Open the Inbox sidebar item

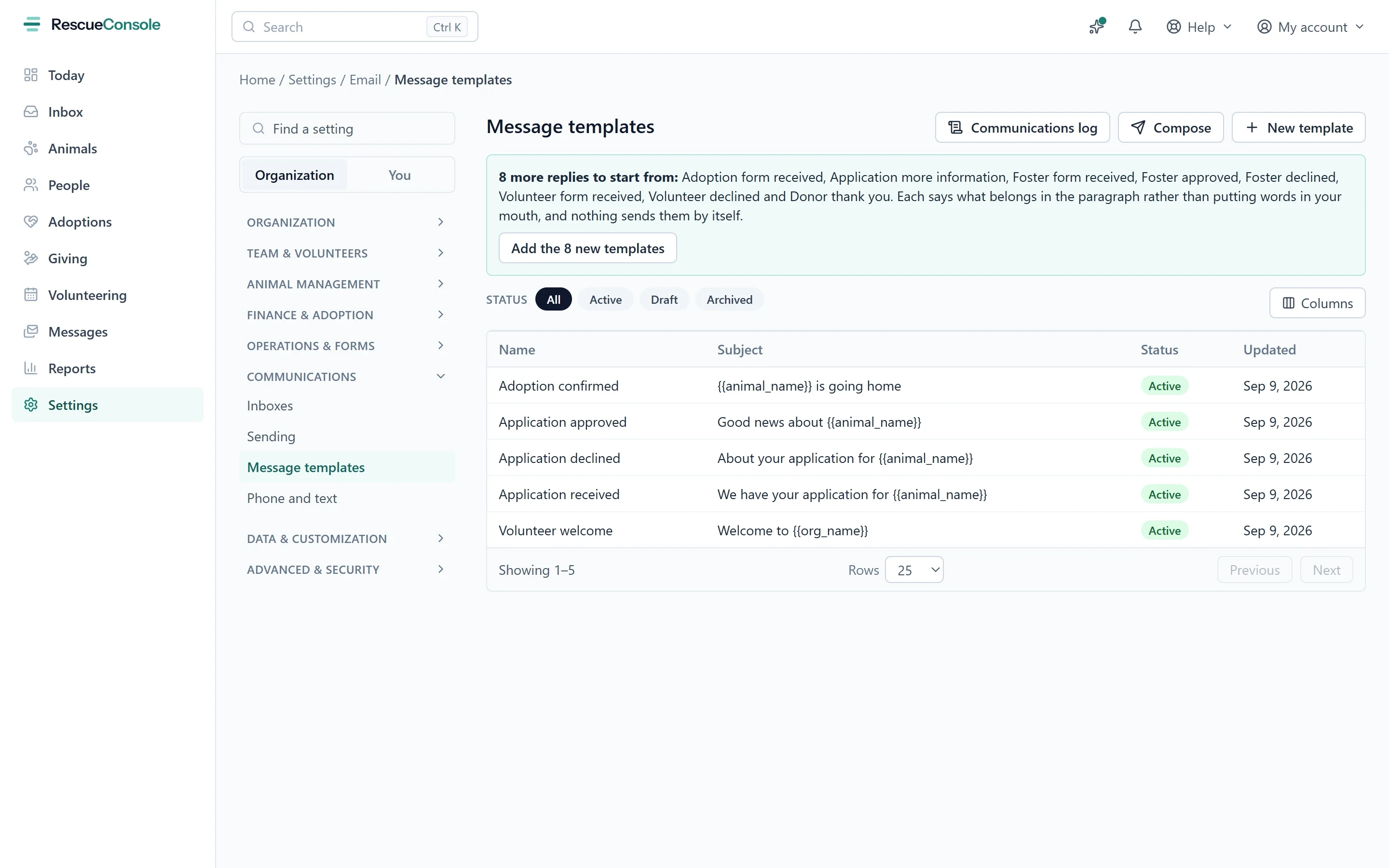(108, 112)
